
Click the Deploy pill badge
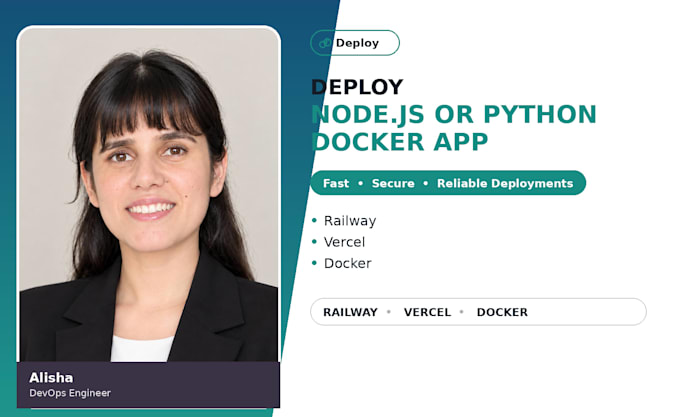355,43
